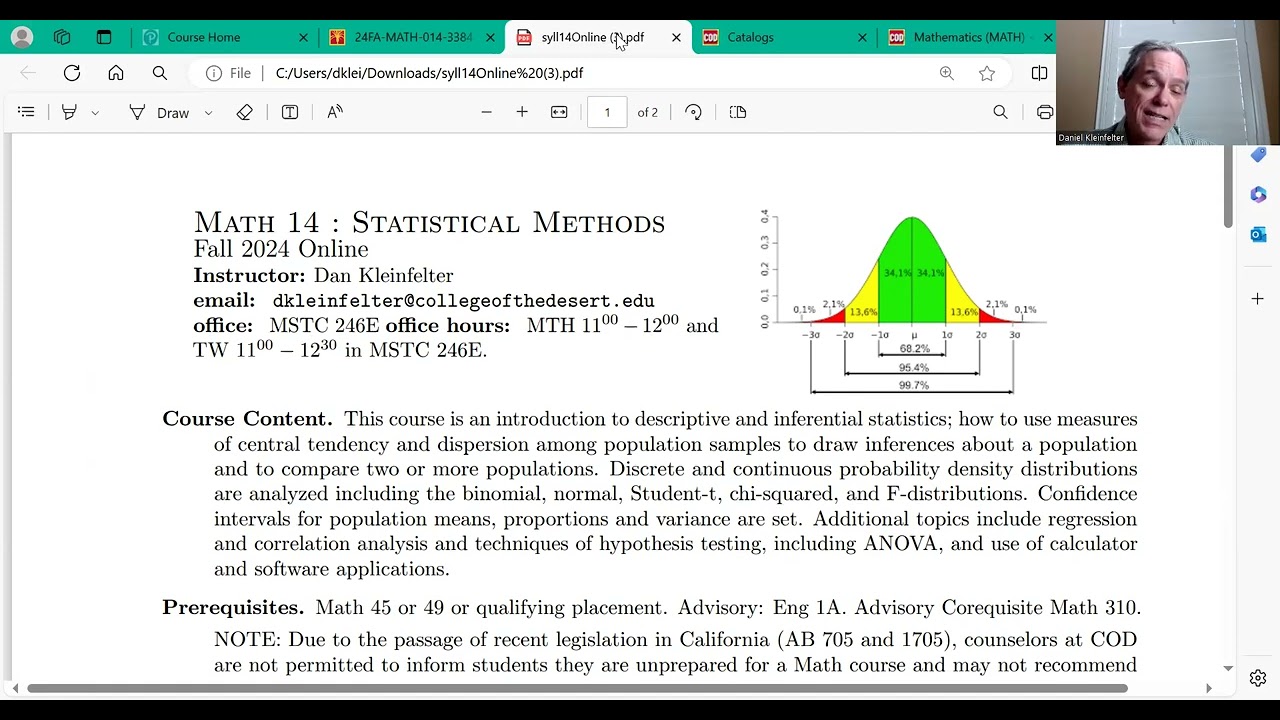Click the Prerequisites heading
Screen dimensions: 1280x720
point(233,608)
